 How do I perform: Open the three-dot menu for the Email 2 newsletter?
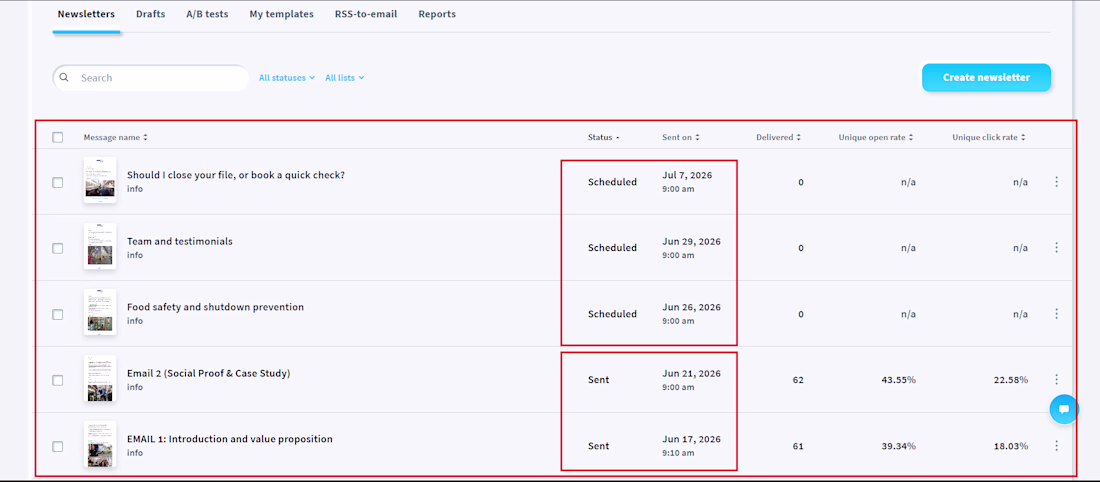1057,380
